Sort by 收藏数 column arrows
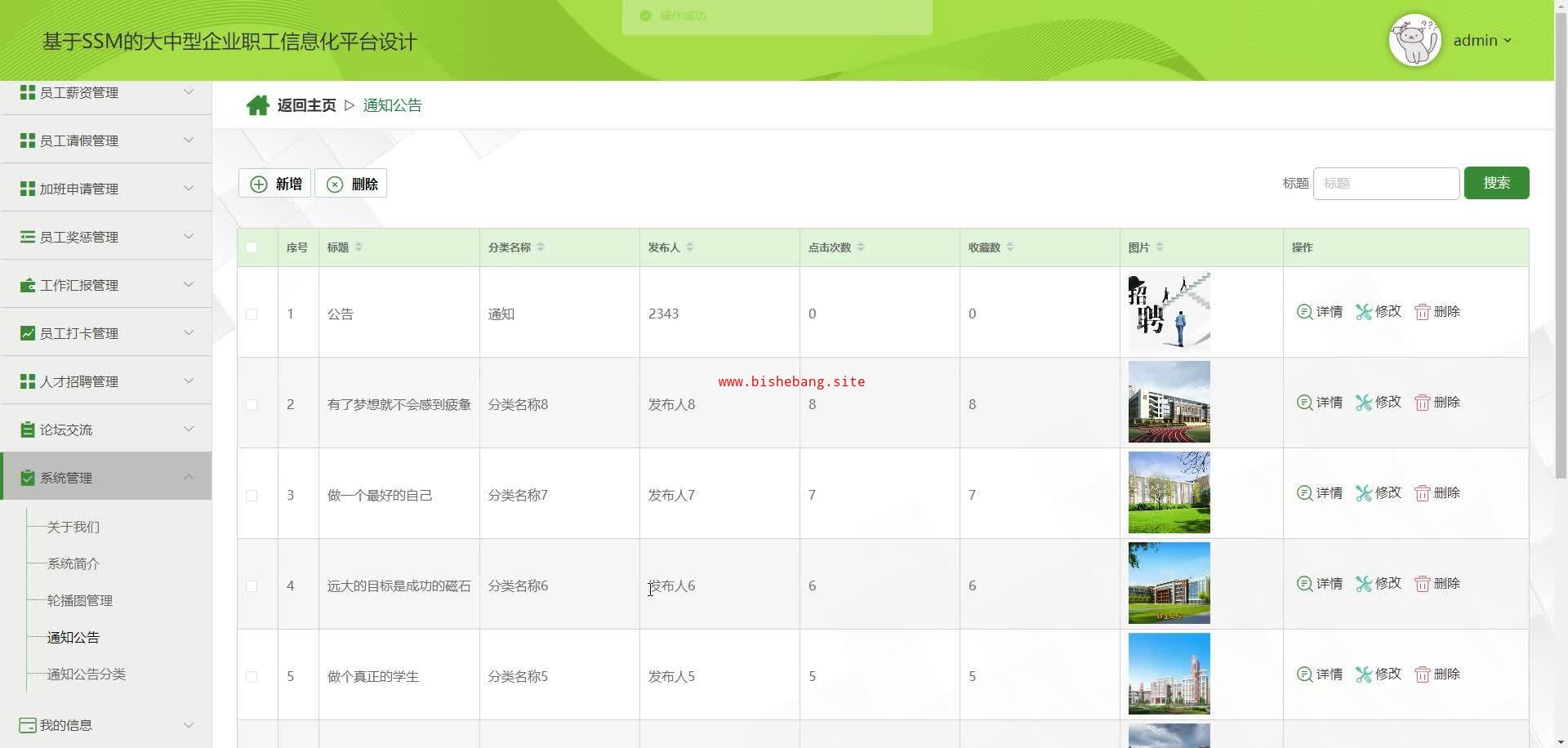 tap(1010, 247)
